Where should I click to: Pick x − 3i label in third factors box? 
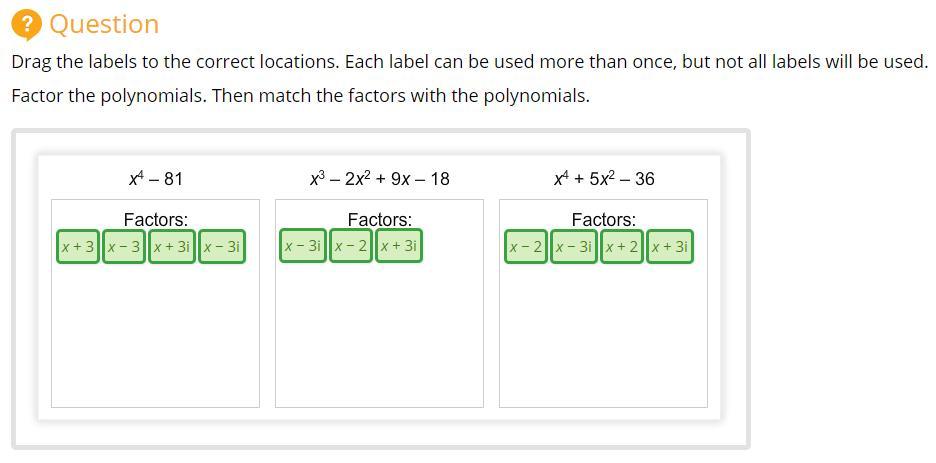[574, 246]
